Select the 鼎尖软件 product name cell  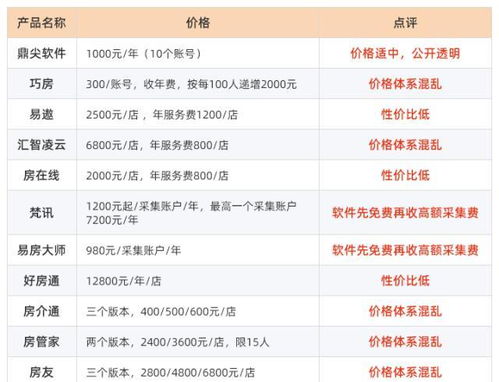point(42,53)
